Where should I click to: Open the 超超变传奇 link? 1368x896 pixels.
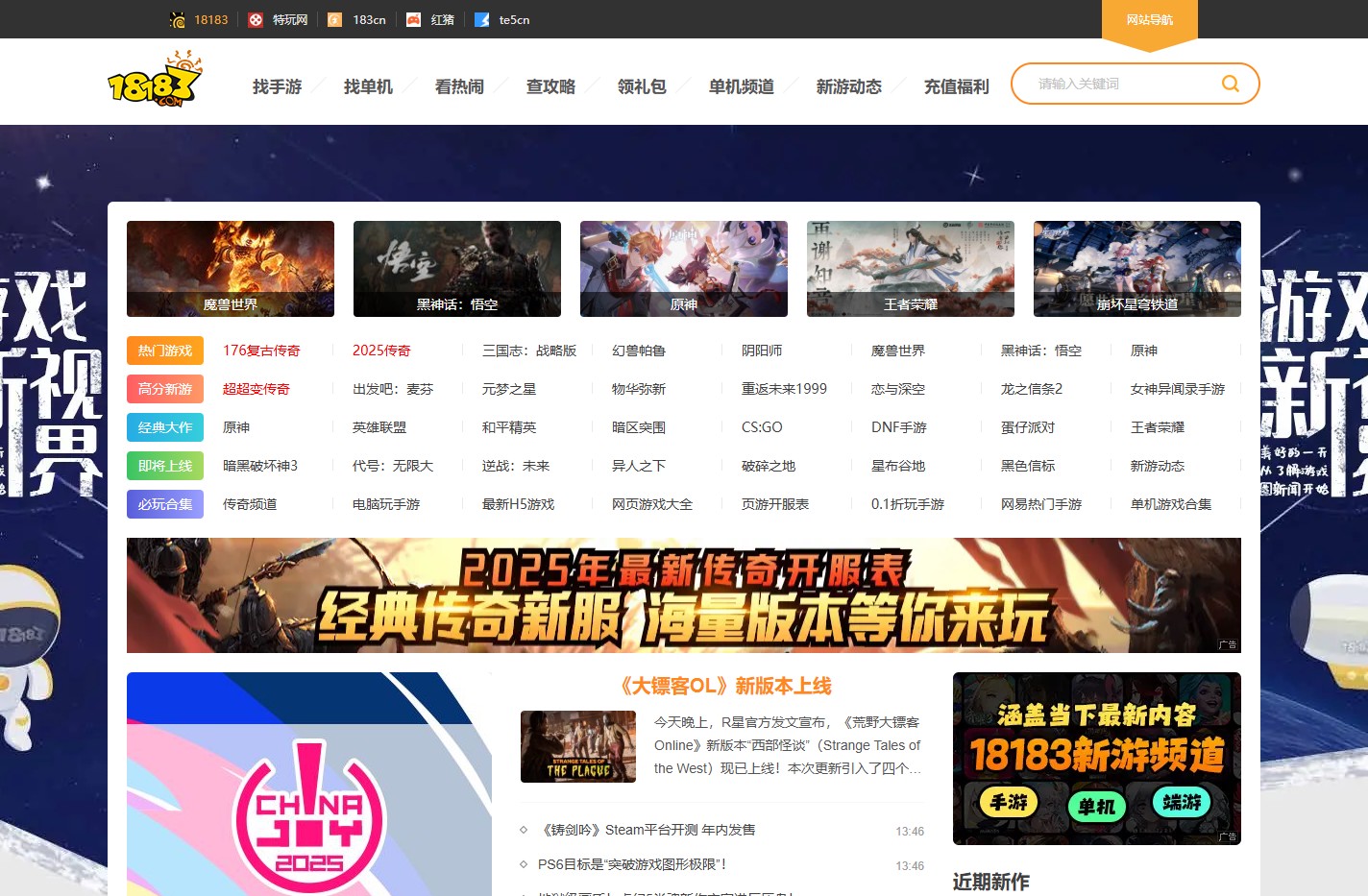pos(256,389)
